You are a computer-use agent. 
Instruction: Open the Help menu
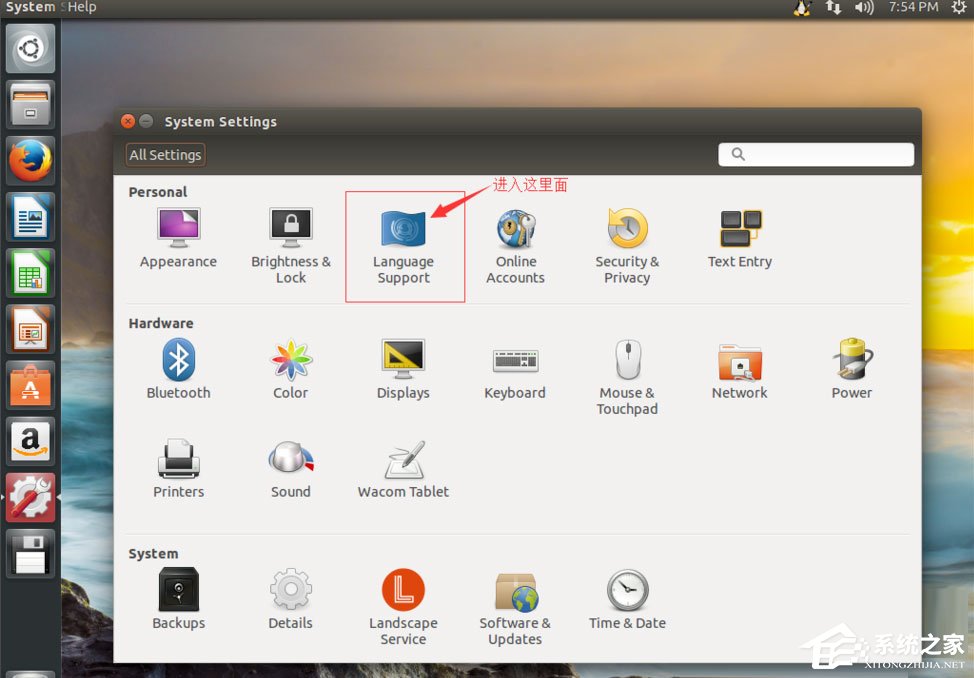(80, 7)
